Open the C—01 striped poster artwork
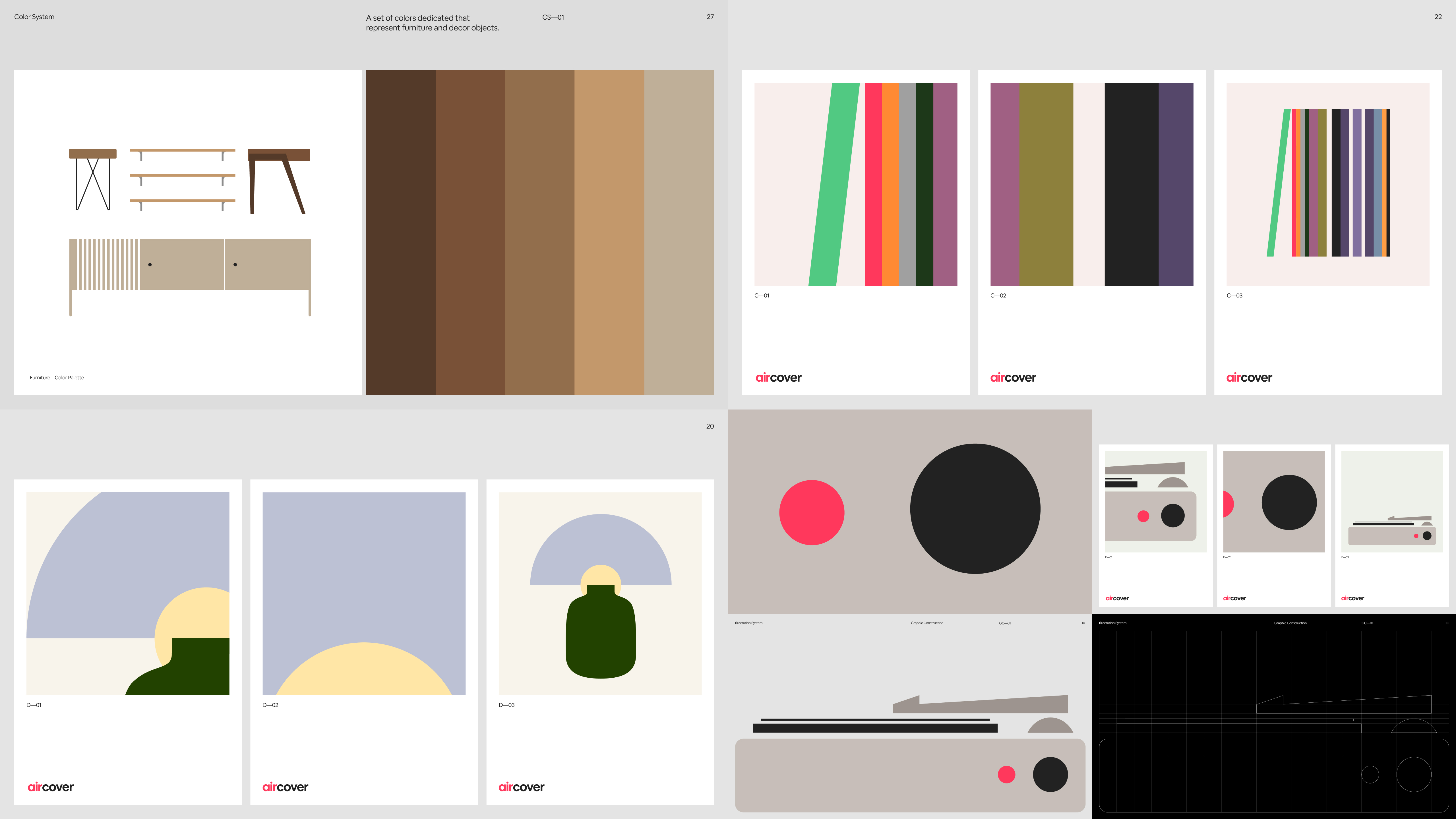Image resolution: width=1456 pixels, height=819 pixels. (x=855, y=184)
